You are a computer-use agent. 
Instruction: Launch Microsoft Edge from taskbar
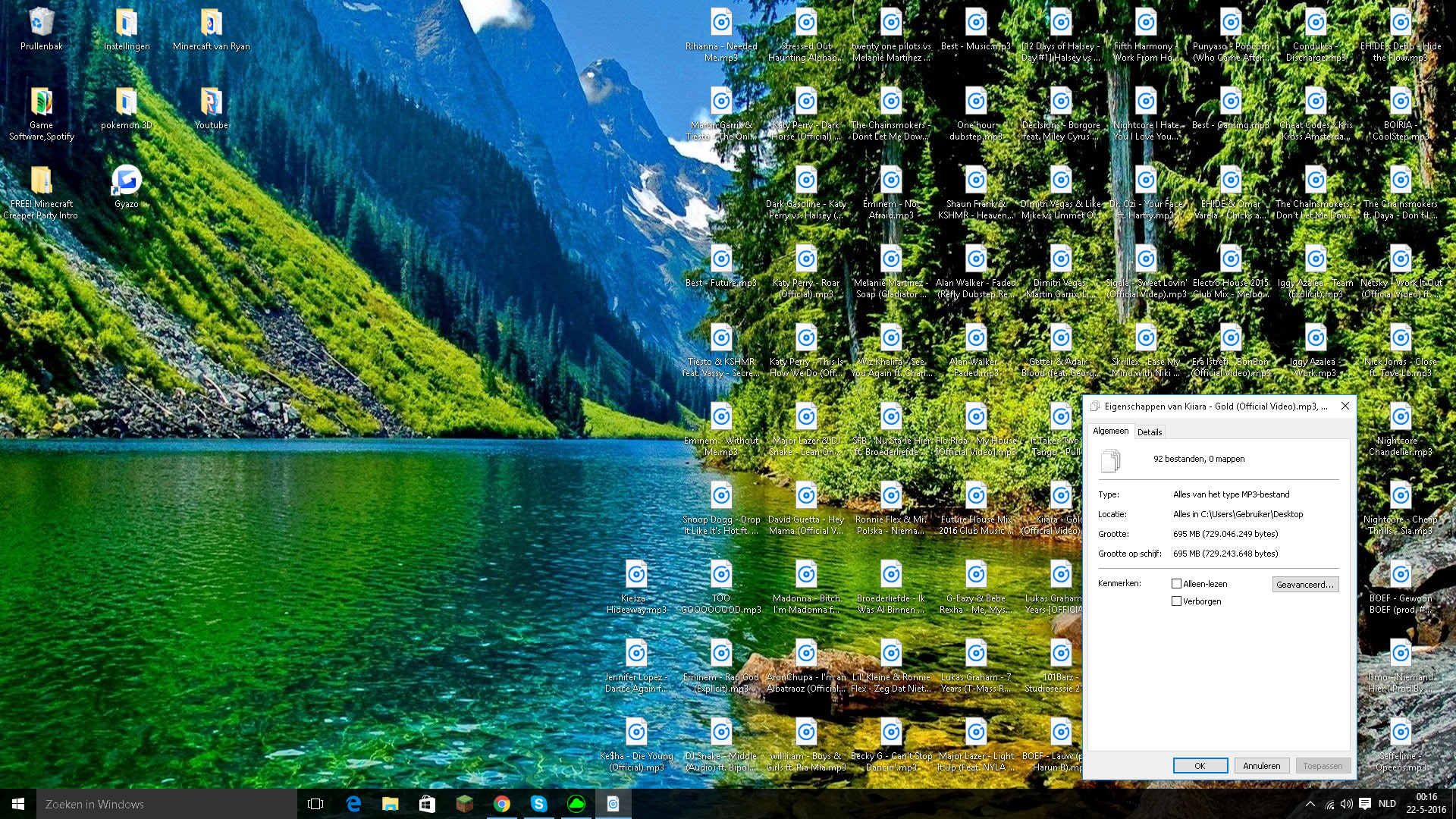click(x=353, y=804)
